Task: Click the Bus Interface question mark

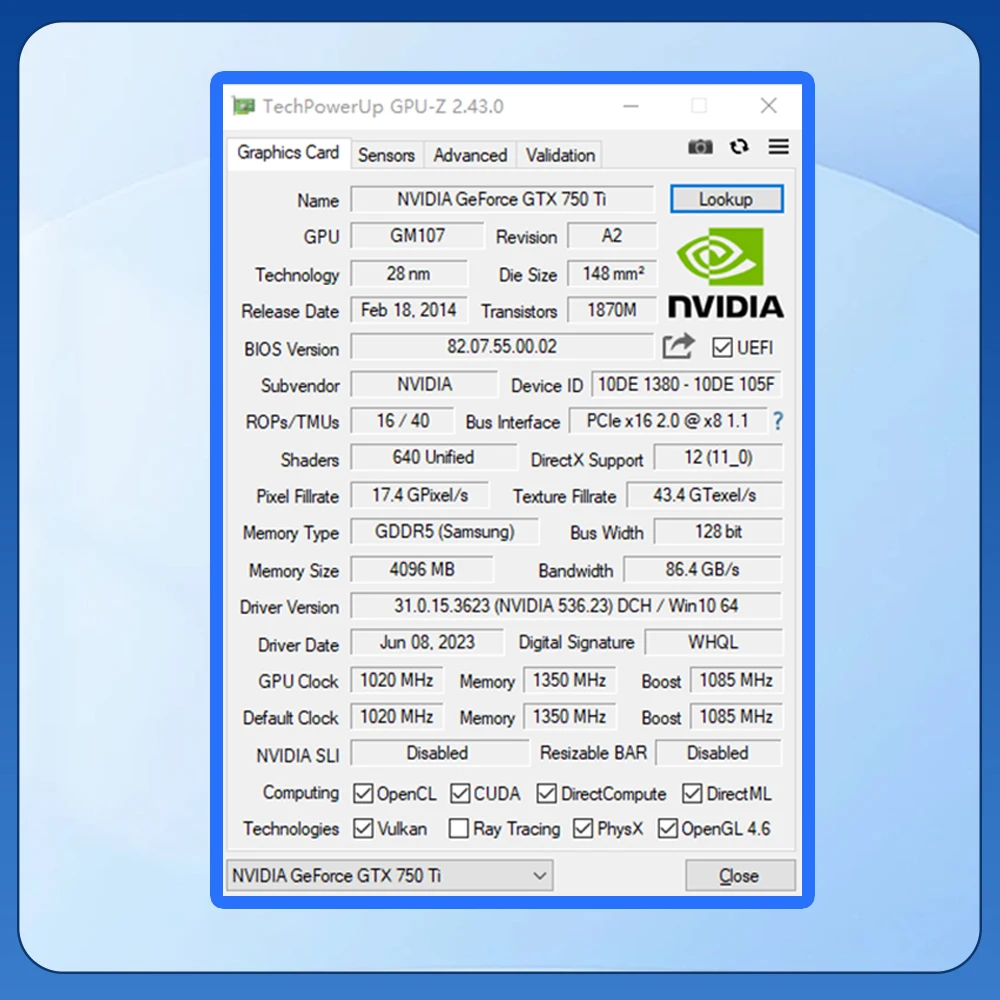Action: (777, 421)
